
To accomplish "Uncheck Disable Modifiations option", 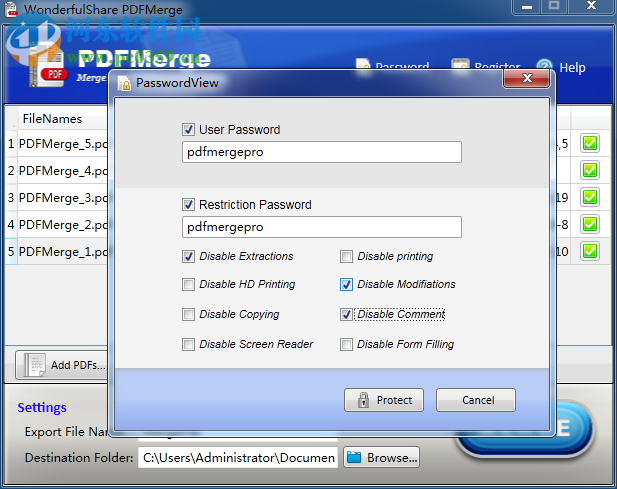I will [346, 284].
